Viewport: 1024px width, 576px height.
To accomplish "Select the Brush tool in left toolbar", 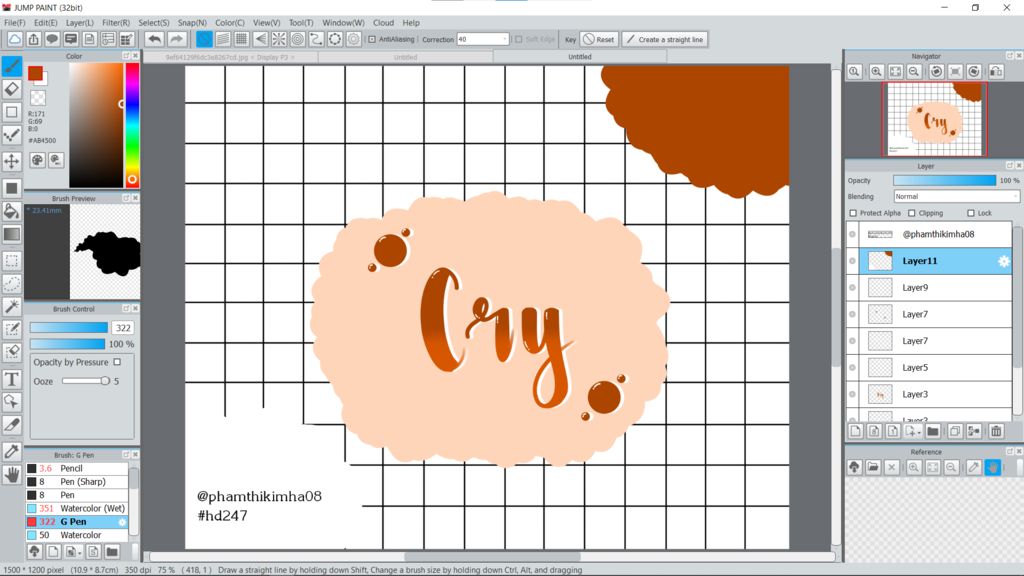I will pyautogui.click(x=12, y=65).
